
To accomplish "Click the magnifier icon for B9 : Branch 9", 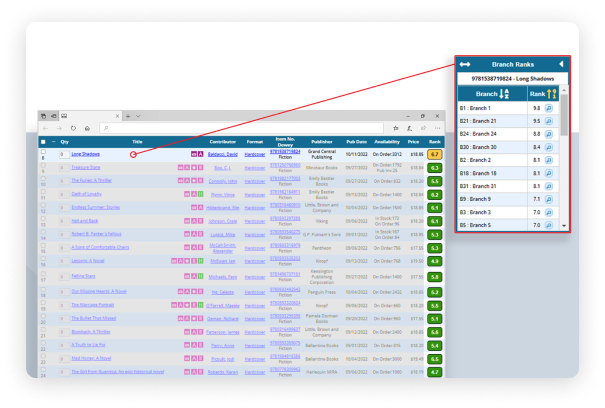I will pos(549,199).
